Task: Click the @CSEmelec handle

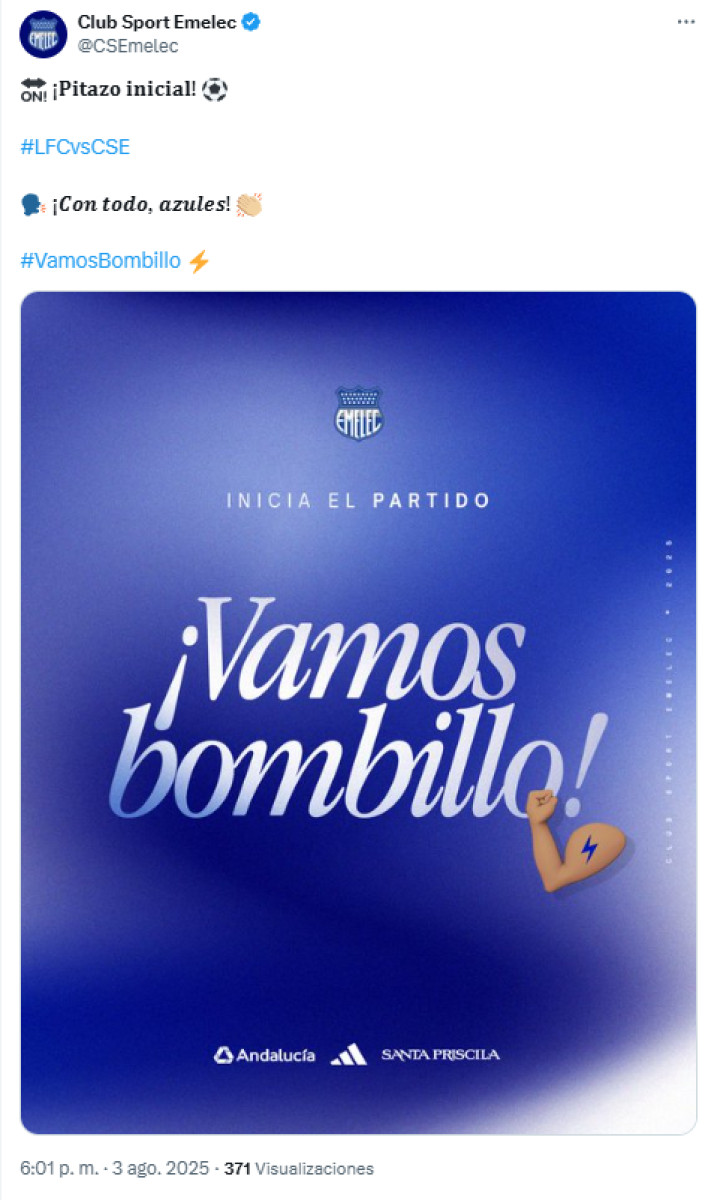Action: [128, 46]
